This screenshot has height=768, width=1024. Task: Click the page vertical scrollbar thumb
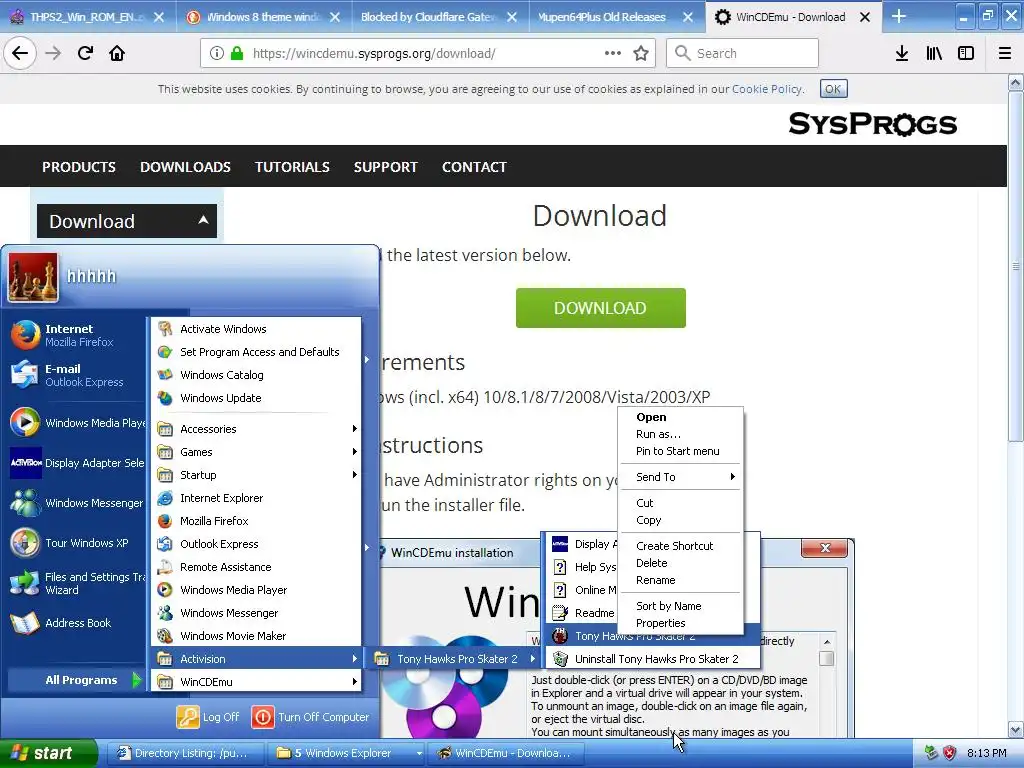pos(1015,266)
